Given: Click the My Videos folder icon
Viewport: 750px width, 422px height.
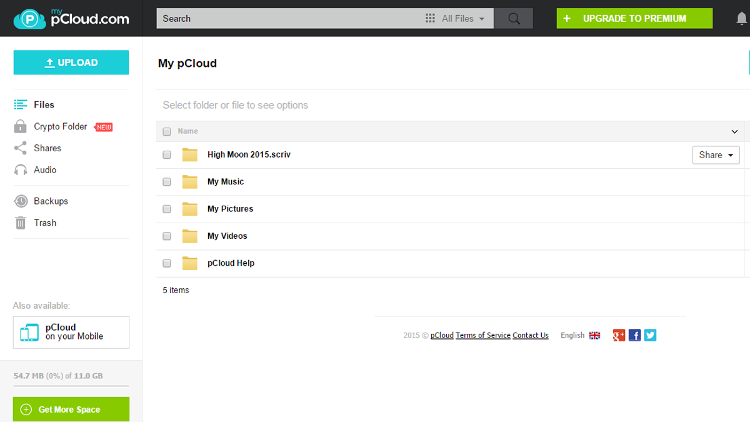Looking at the screenshot, I should 189,236.
